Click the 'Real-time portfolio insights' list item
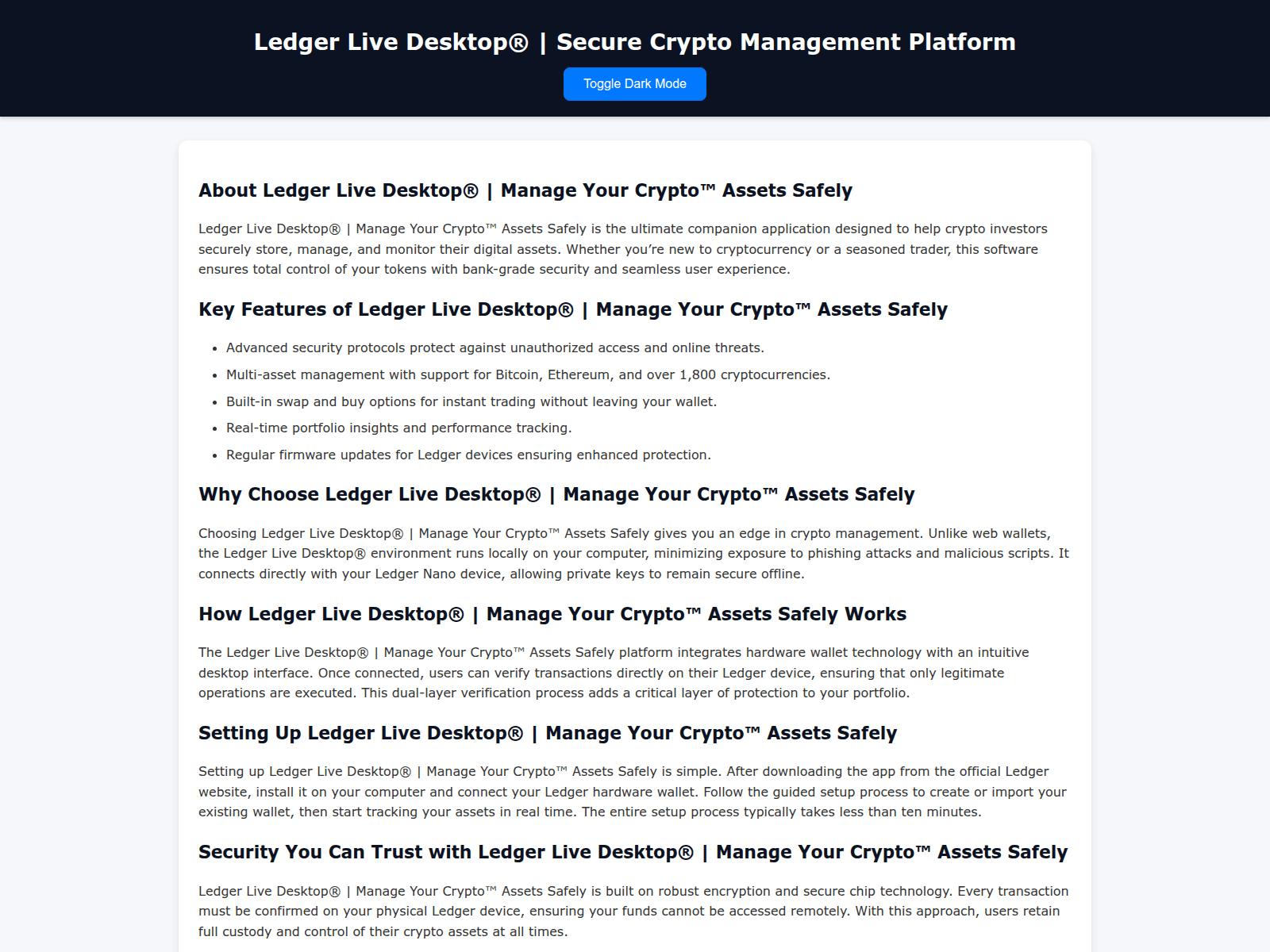The image size is (1270, 952). click(398, 428)
